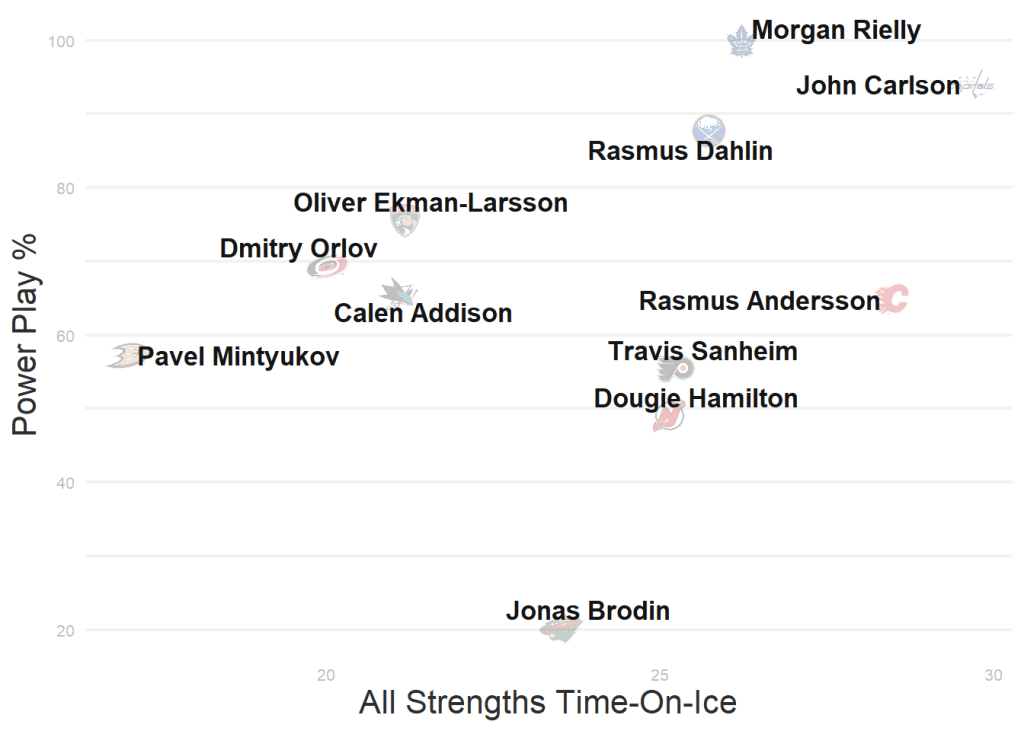Image resolution: width=1024 pixels, height=731 pixels.
Task: Click the Philadelphia Flyers logo
Action: coord(675,369)
